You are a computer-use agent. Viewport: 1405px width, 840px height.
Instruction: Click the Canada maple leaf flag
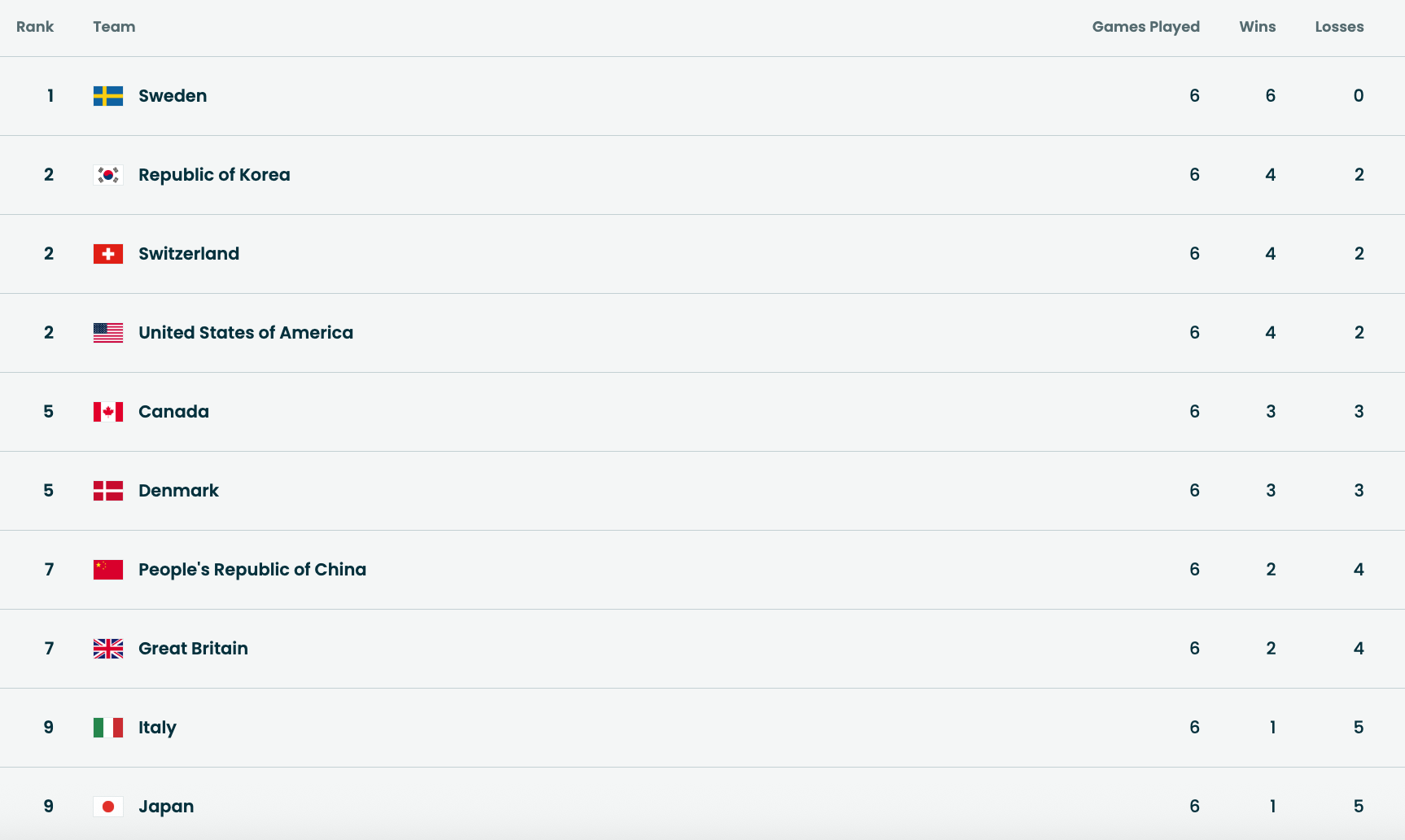(108, 412)
